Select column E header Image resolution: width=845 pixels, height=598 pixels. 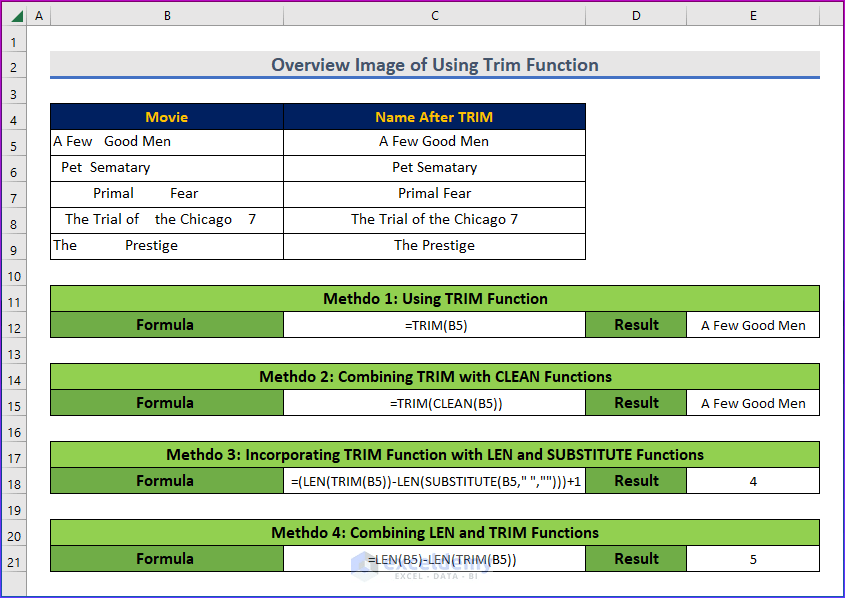[x=752, y=16]
